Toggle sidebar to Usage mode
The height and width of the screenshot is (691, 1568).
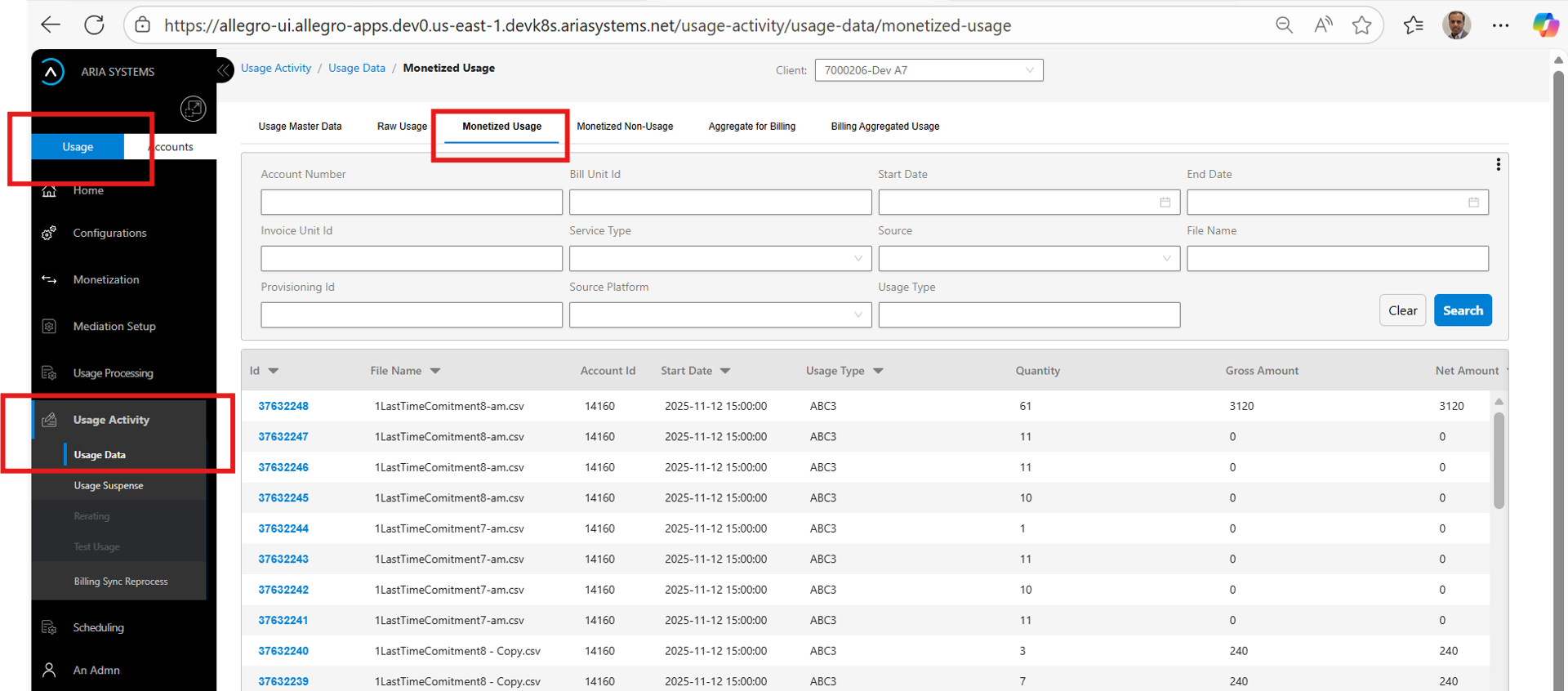coord(78,147)
